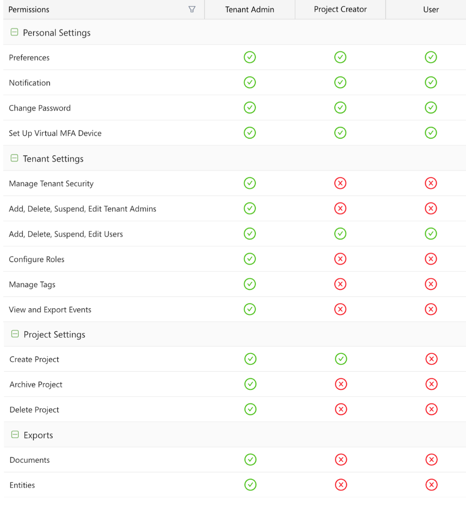Collapse the Tenant Settings group

click(14, 158)
